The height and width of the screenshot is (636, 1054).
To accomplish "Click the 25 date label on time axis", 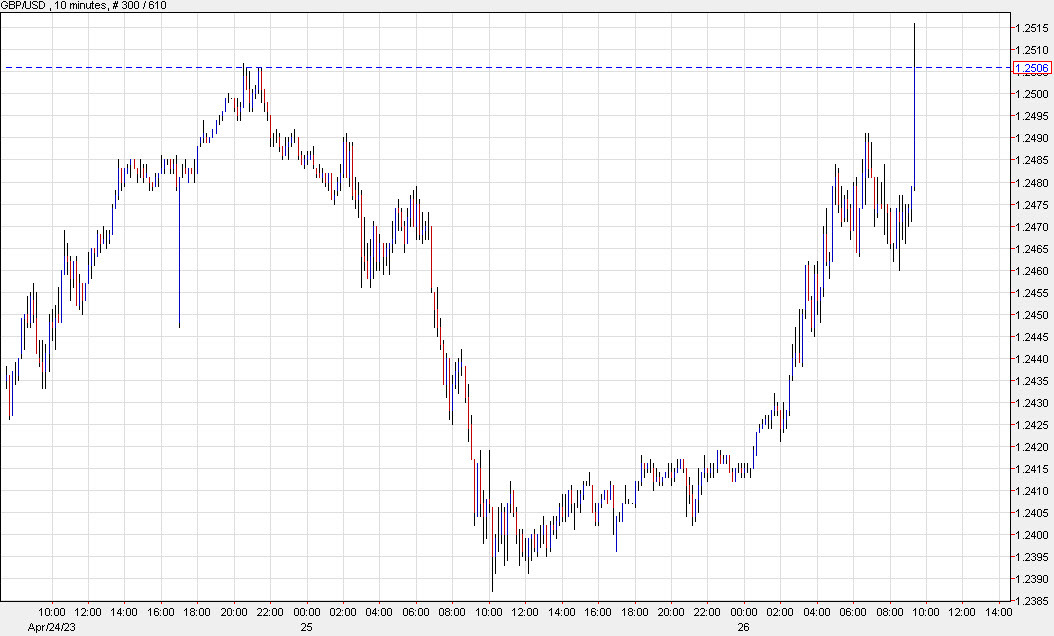I will click(306, 628).
